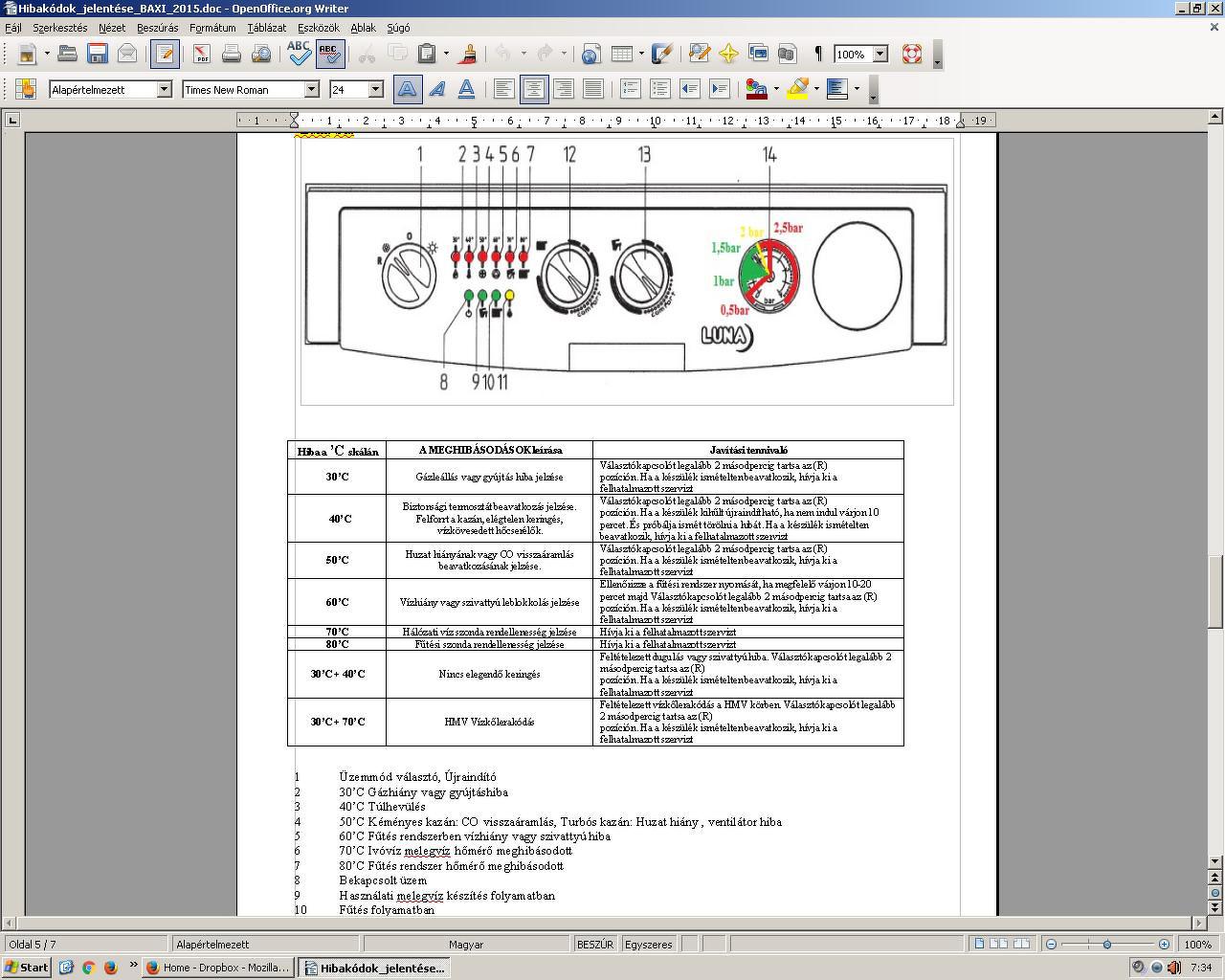1225x980 pixels.
Task: Open the Gallery
Action: [x=758, y=54]
